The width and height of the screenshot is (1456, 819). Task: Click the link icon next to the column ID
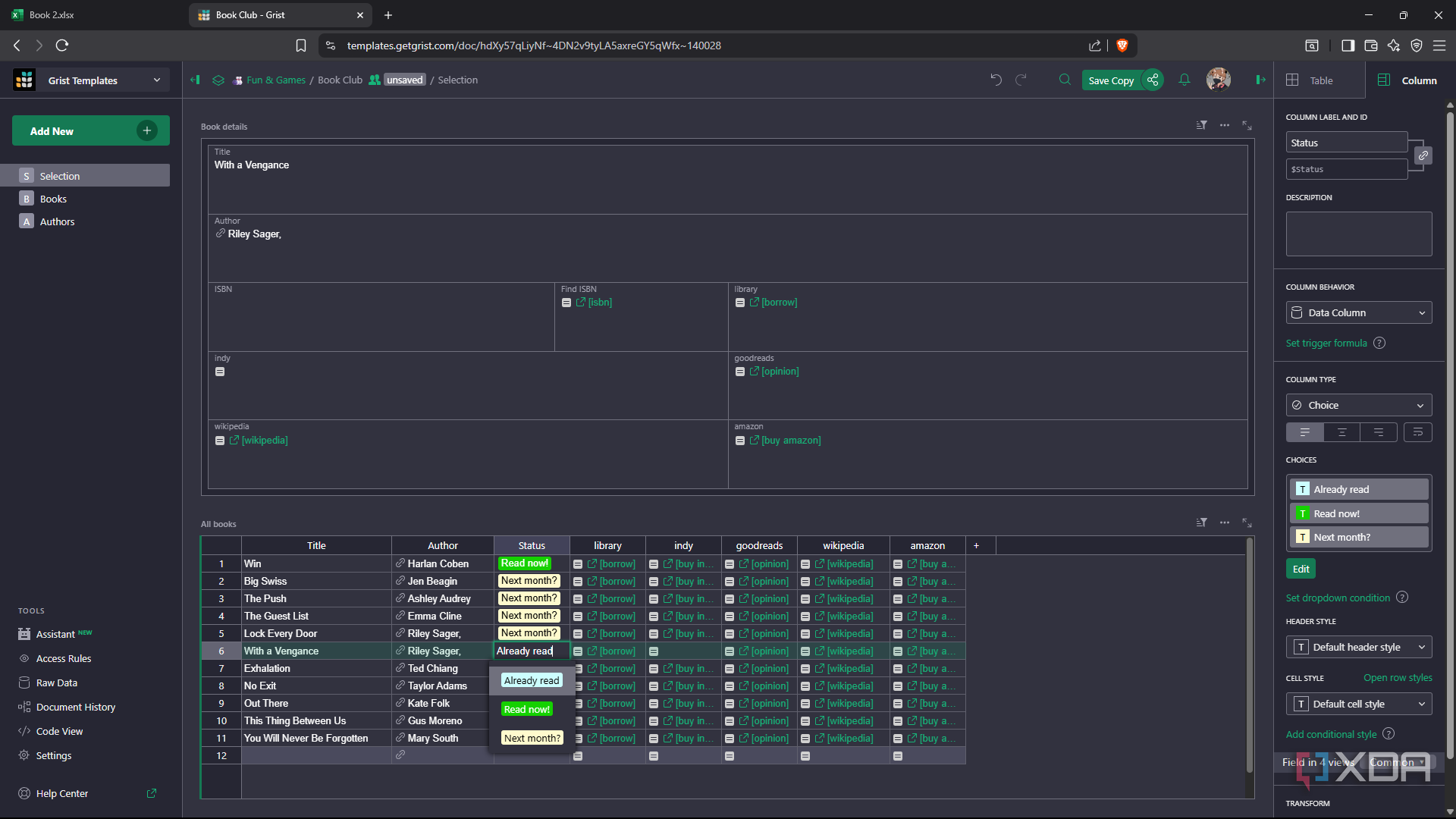1423,155
